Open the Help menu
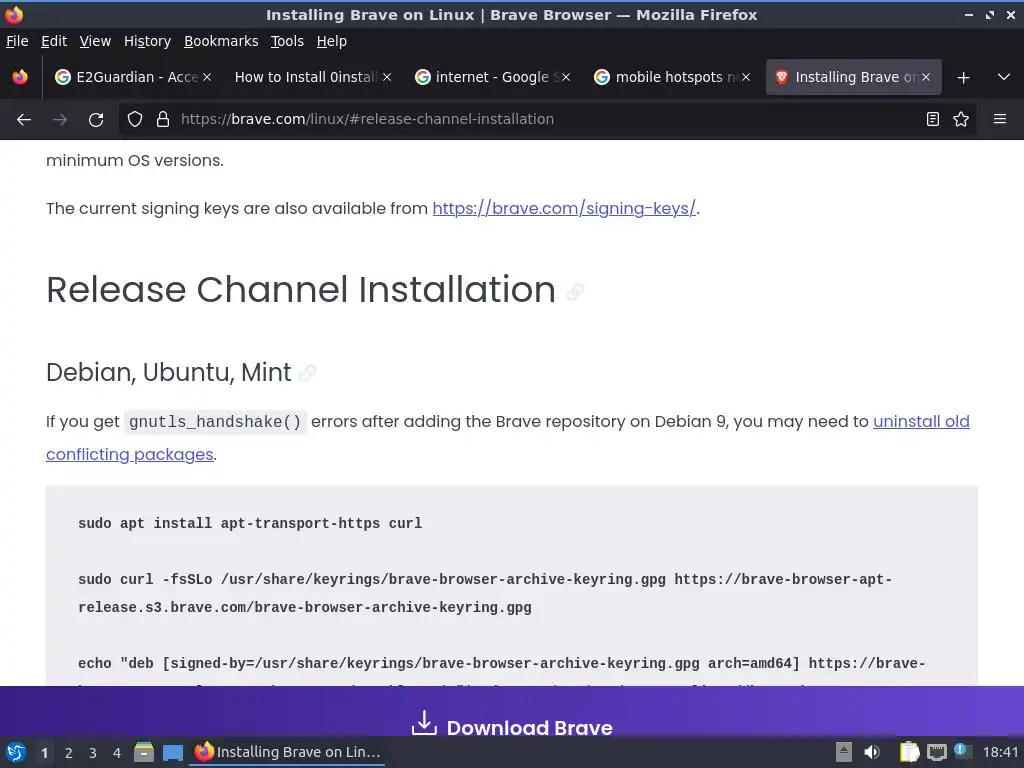Image resolution: width=1024 pixels, height=768 pixels. (x=332, y=41)
